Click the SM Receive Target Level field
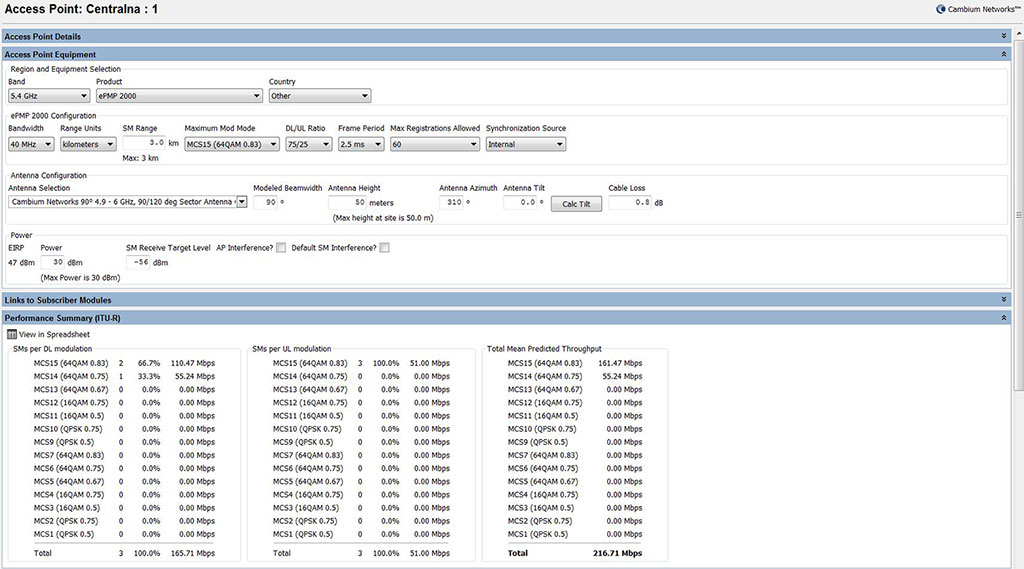Screen dimensions: 1024x569 tap(138, 263)
